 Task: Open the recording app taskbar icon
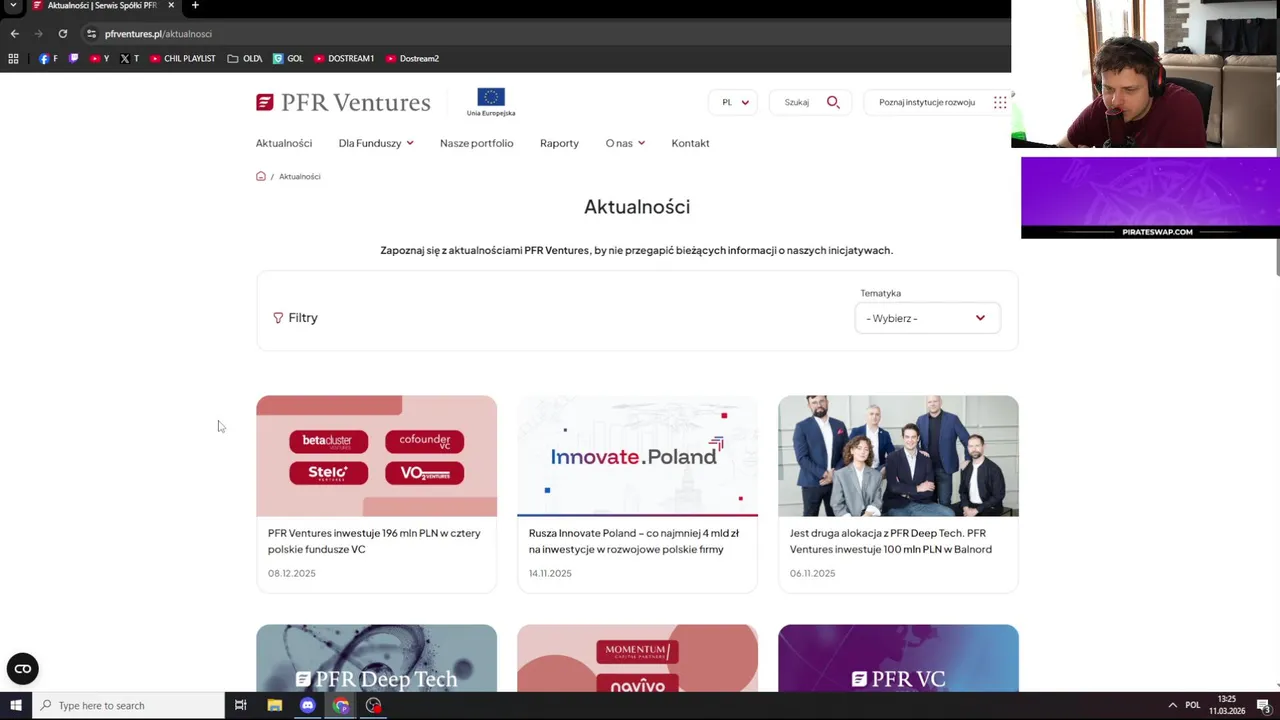pyautogui.click(x=373, y=705)
